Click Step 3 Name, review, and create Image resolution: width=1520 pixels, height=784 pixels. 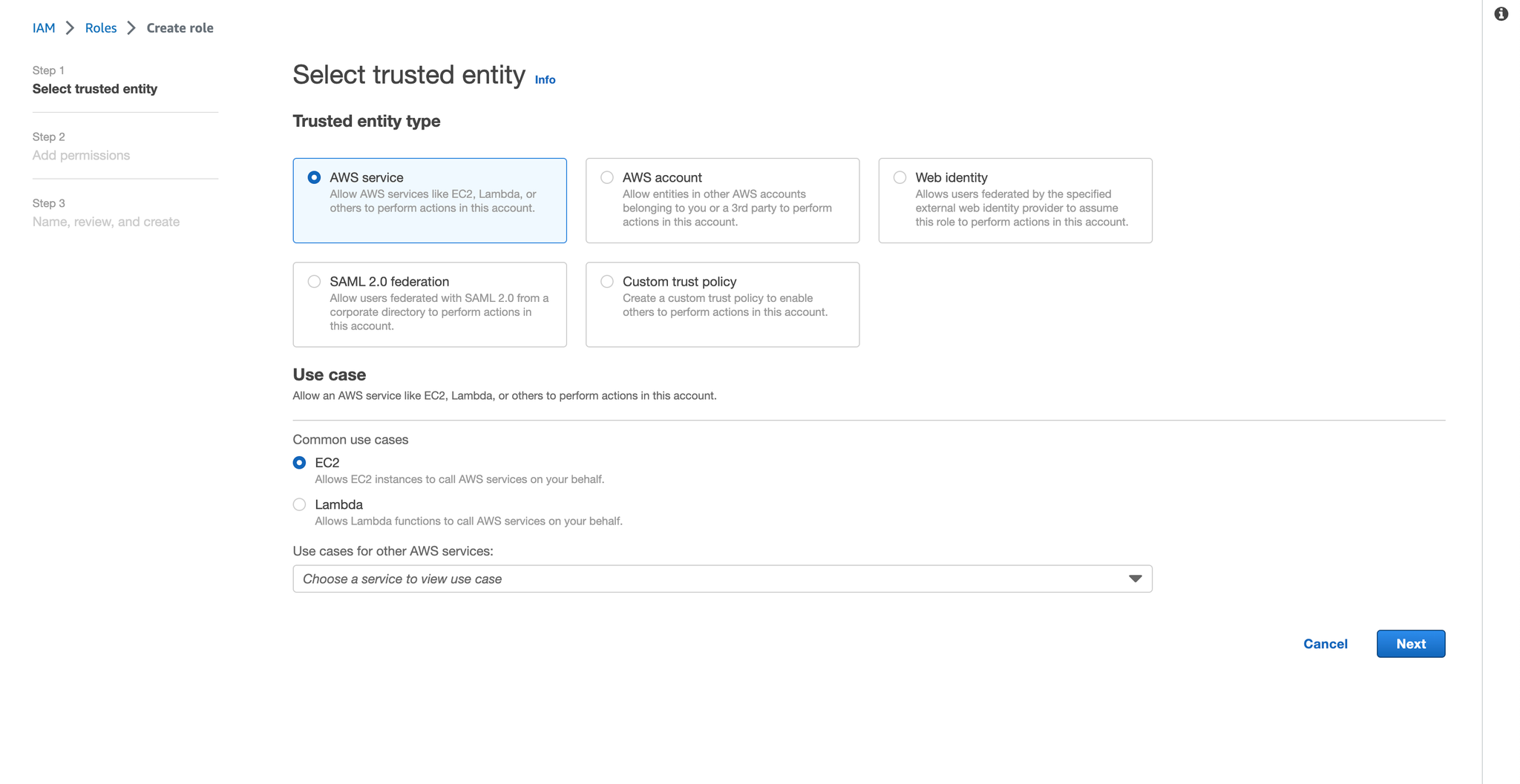click(106, 213)
